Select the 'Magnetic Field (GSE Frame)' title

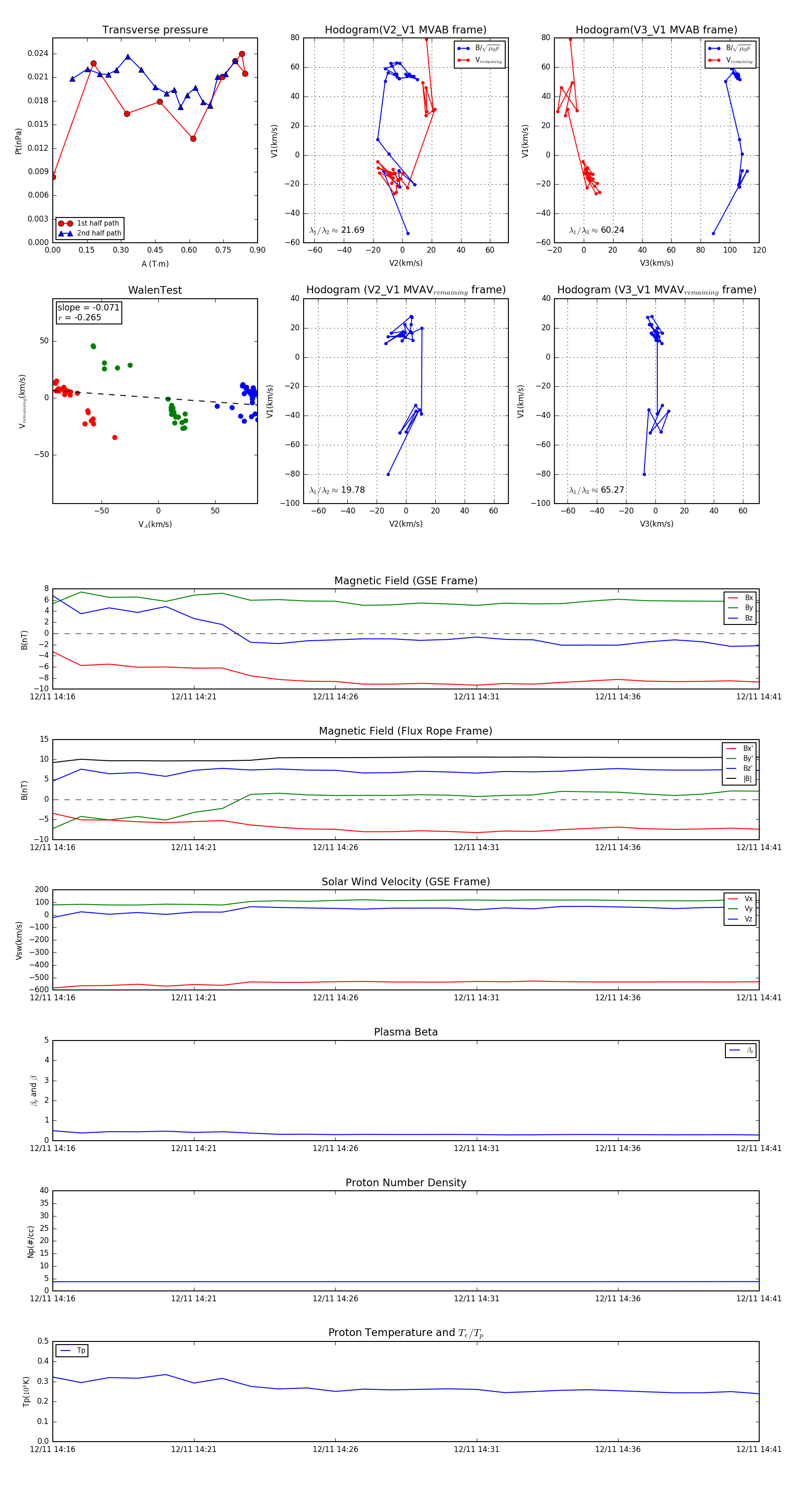click(x=406, y=581)
